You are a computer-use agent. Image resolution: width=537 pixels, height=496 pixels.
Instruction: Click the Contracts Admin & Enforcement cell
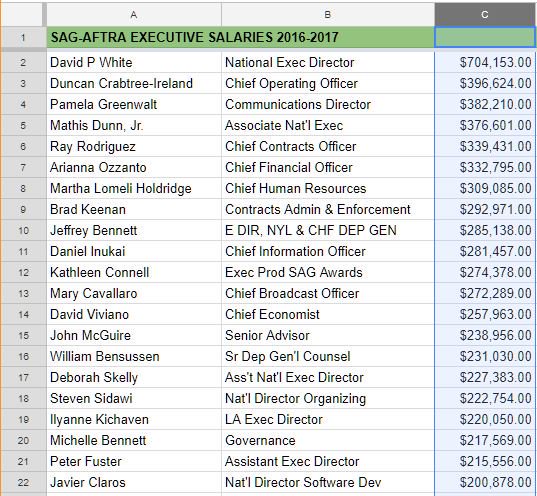click(x=328, y=209)
